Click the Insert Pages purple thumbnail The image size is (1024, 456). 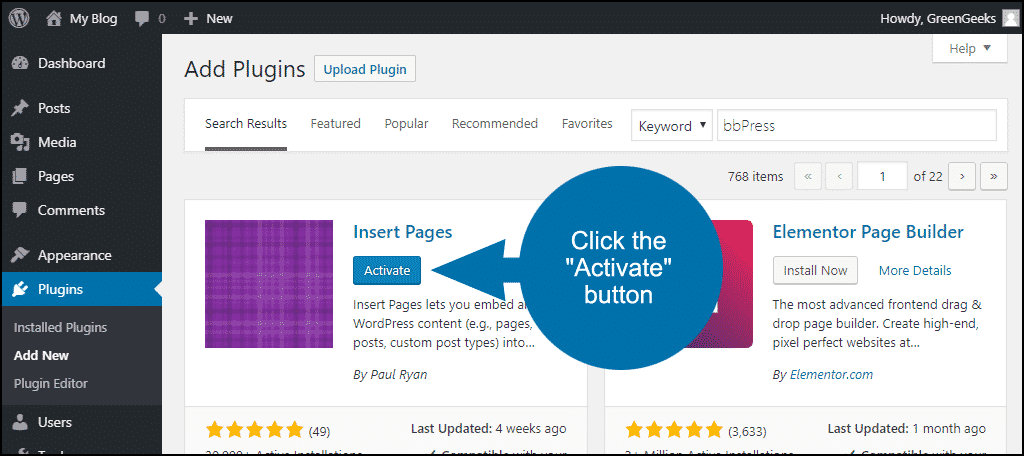pos(269,284)
